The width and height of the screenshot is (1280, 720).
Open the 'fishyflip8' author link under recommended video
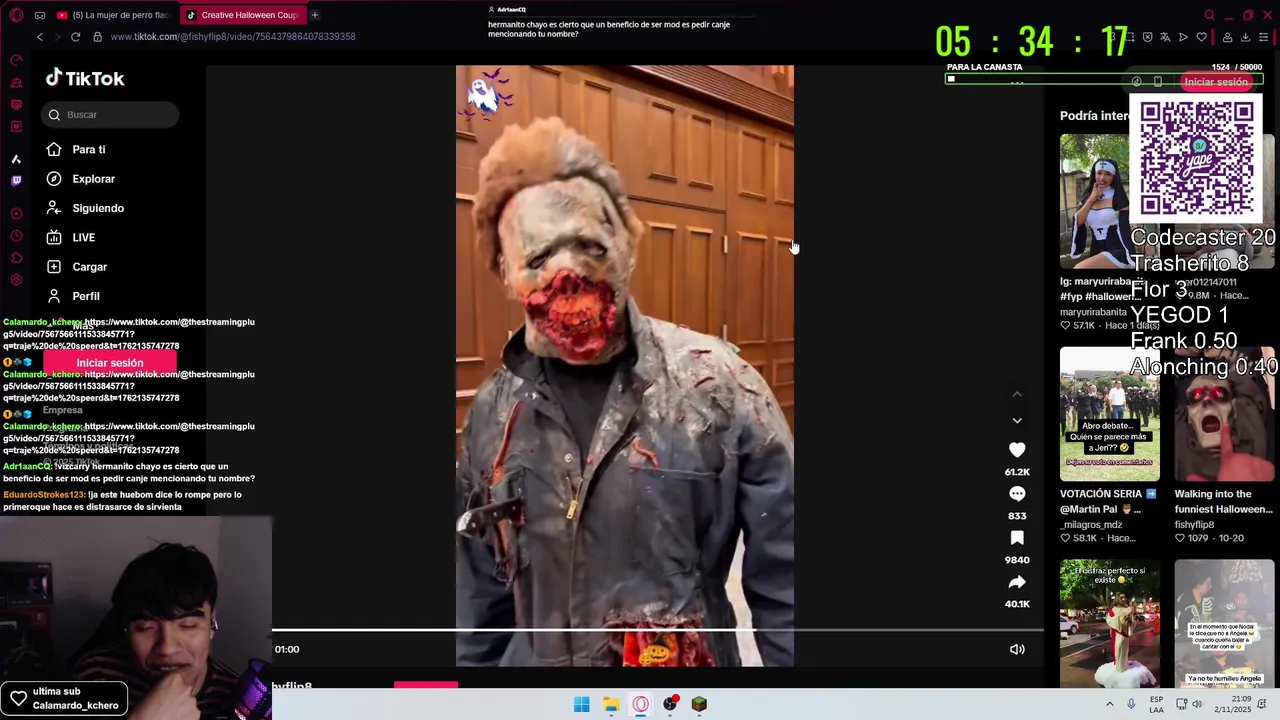pos(1194,525)
